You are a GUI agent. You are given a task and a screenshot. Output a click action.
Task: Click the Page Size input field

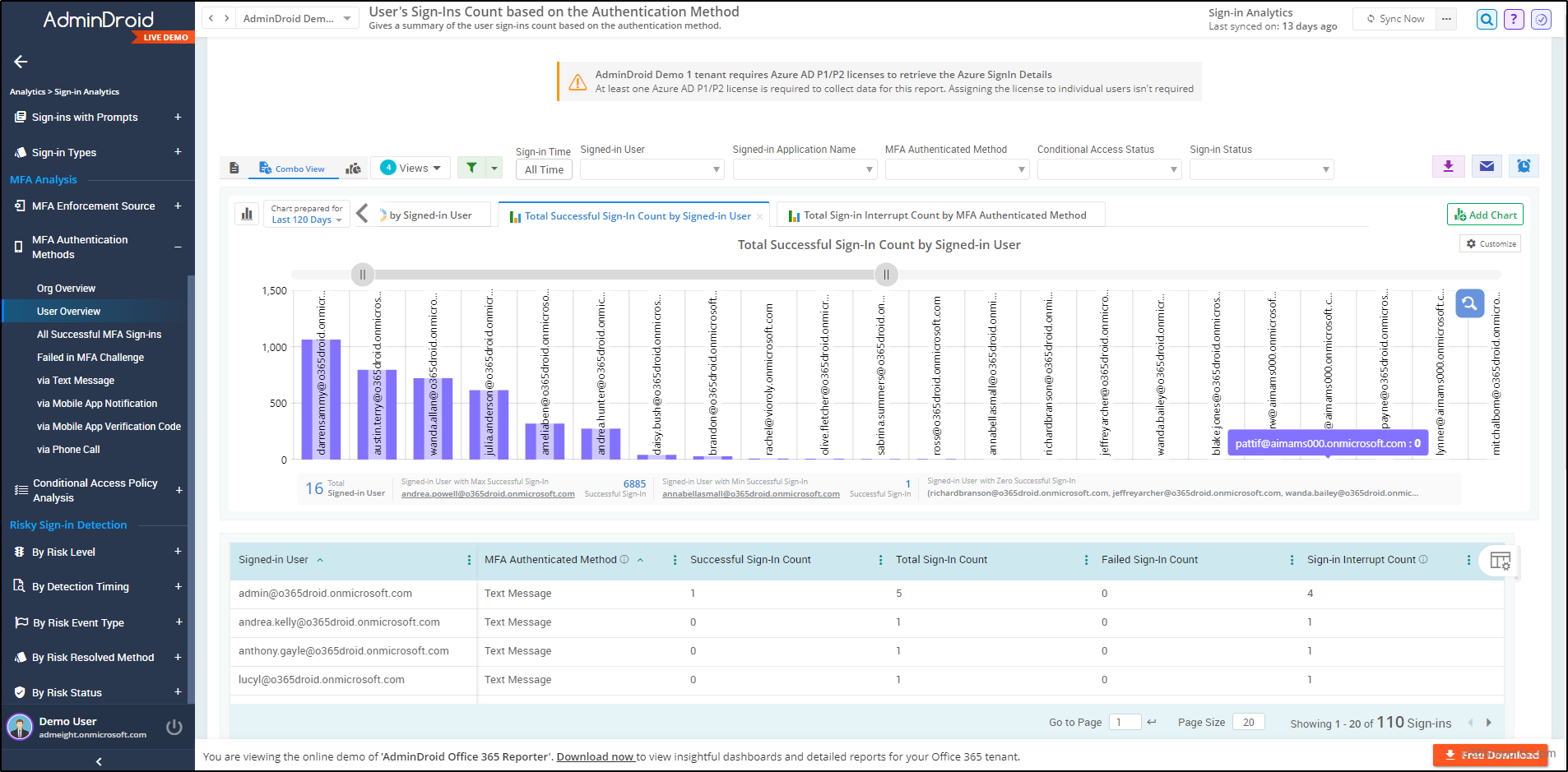coord(1249,722)
